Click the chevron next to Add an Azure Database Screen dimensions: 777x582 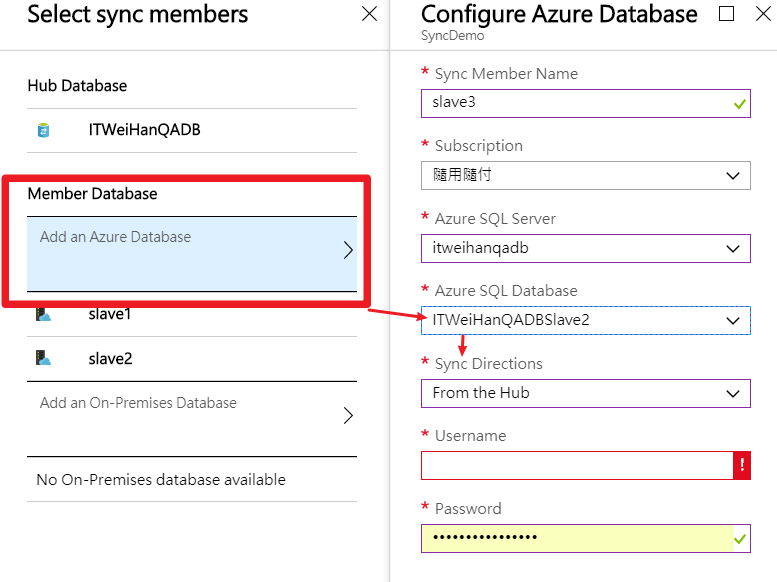[x=348, y=250]
